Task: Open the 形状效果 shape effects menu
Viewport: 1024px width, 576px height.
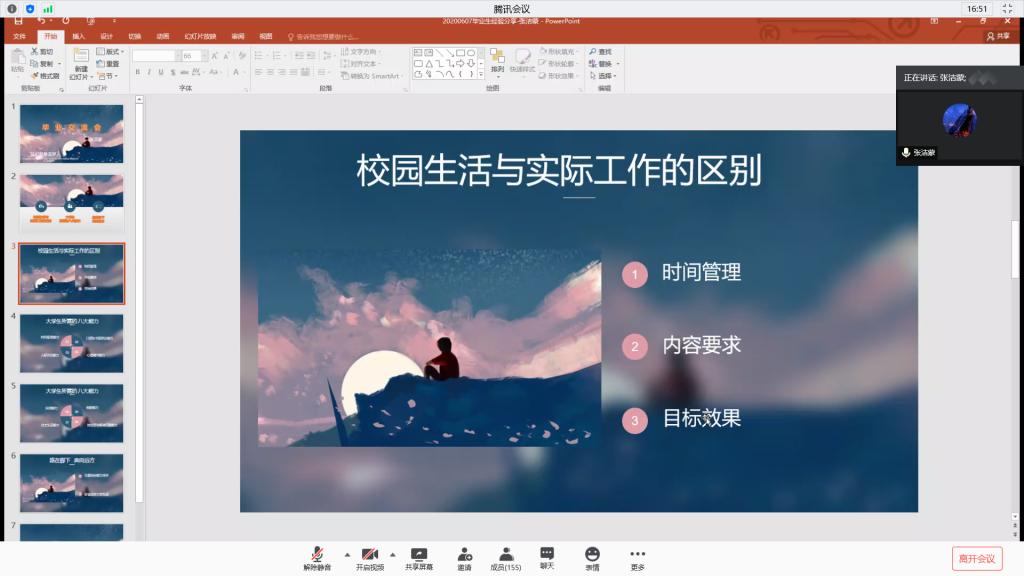Action: 560,76
